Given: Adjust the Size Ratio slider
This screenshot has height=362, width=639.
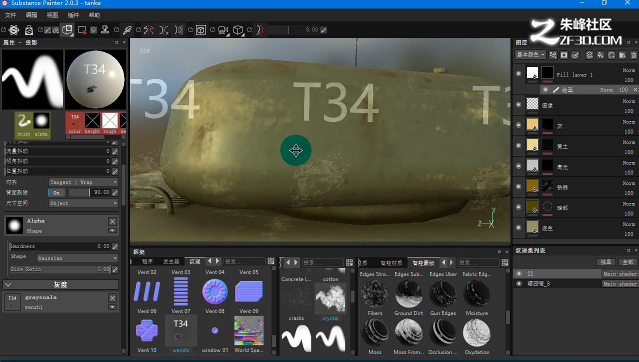Looking at the screenshot, I should pyautogui.click(x=60, y=269).
